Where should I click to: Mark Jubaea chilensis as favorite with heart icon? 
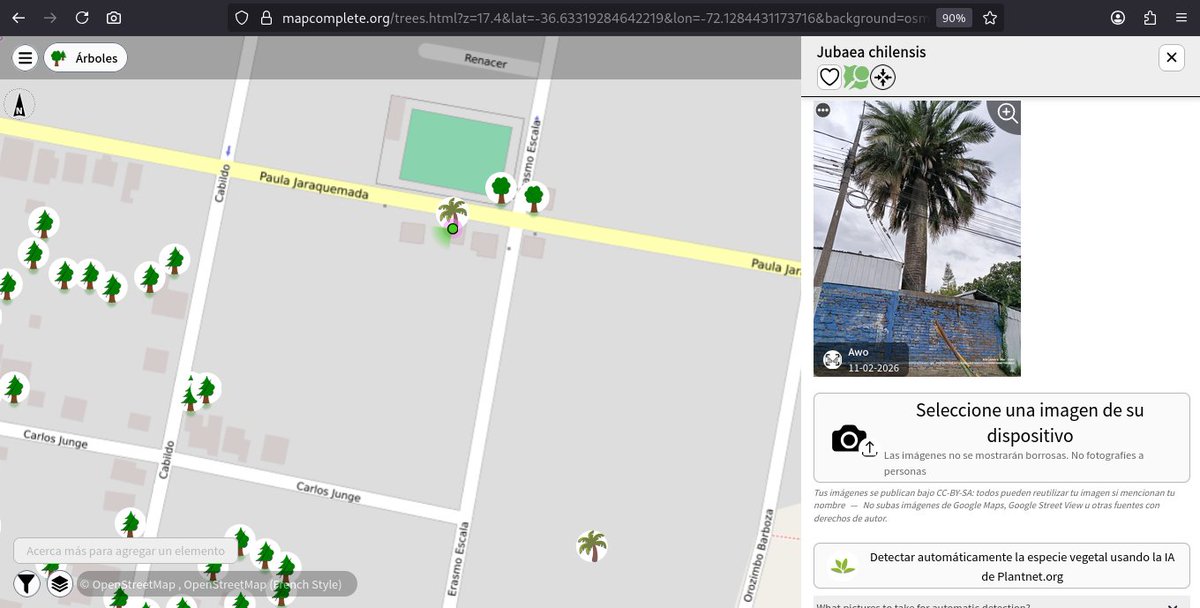[x=829, y=77]
